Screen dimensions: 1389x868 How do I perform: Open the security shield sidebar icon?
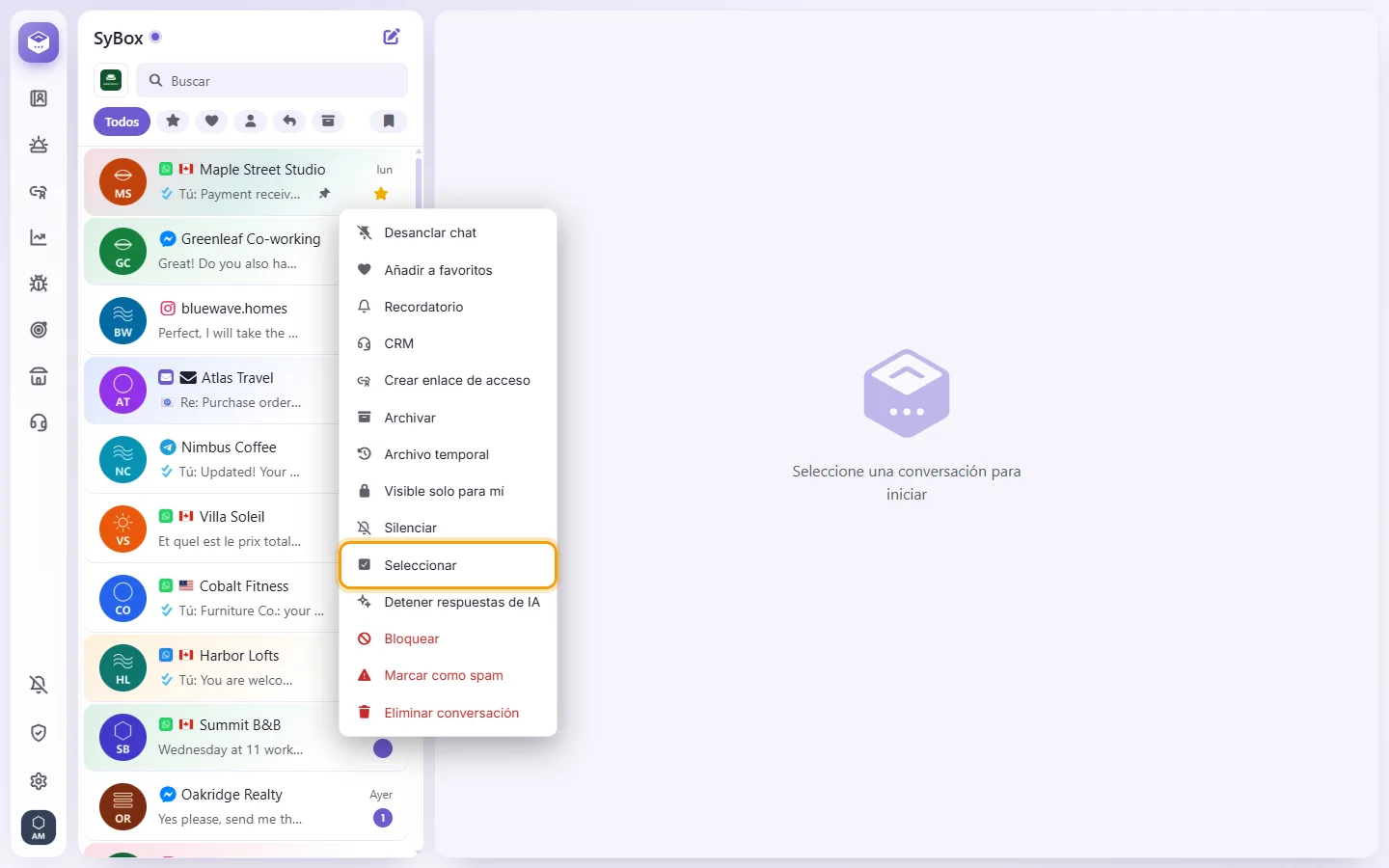click(x=39, y=733)
